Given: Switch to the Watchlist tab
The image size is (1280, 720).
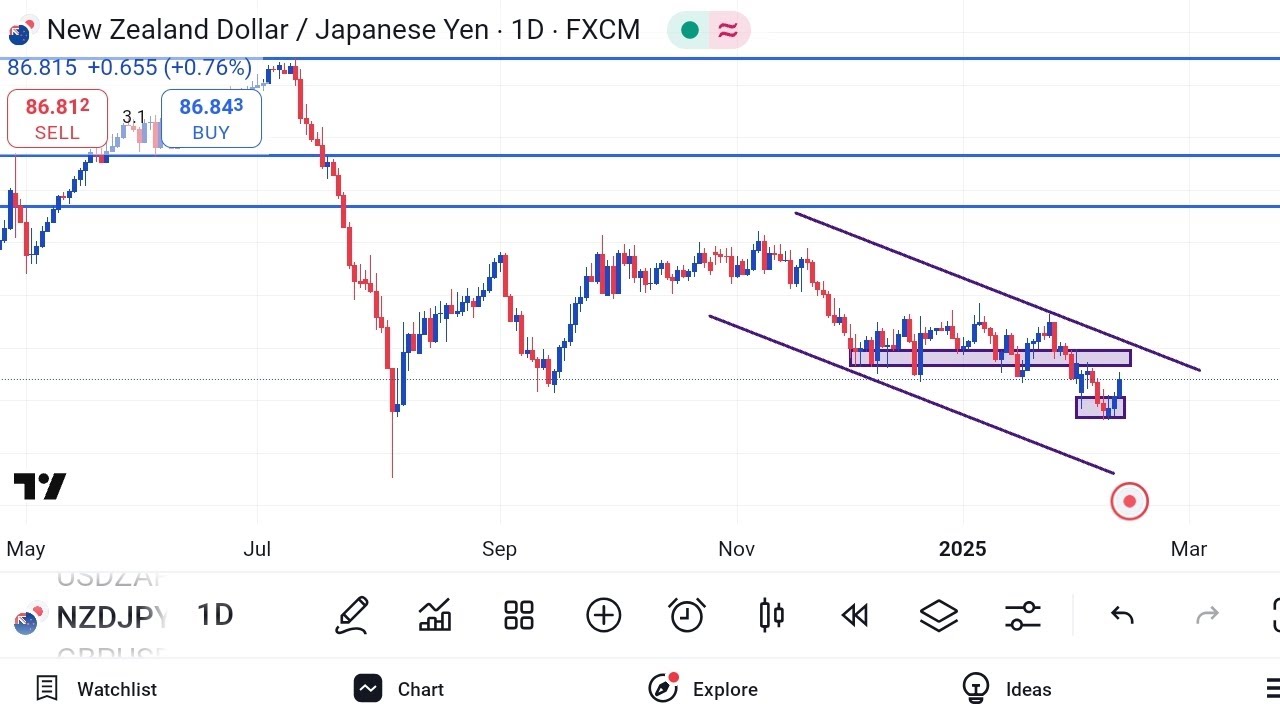Looking at the screenshot, I should coord(97,689).
